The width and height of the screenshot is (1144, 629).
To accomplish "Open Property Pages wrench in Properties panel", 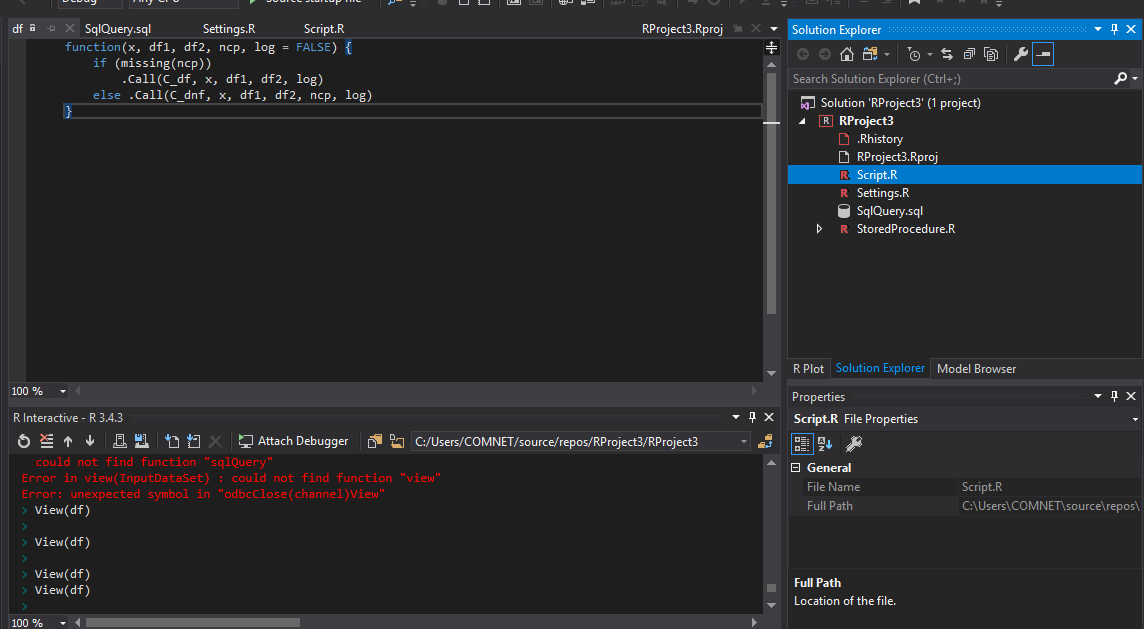I will pos(854,444).
